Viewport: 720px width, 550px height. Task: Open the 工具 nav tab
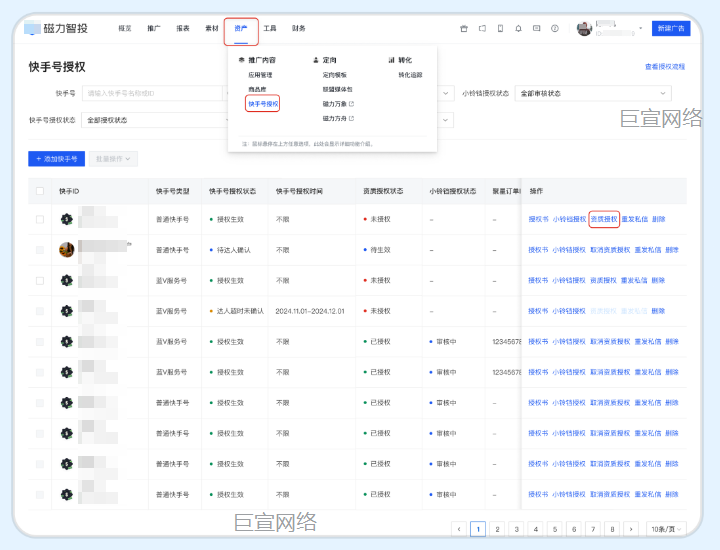[x=270, y=28]
